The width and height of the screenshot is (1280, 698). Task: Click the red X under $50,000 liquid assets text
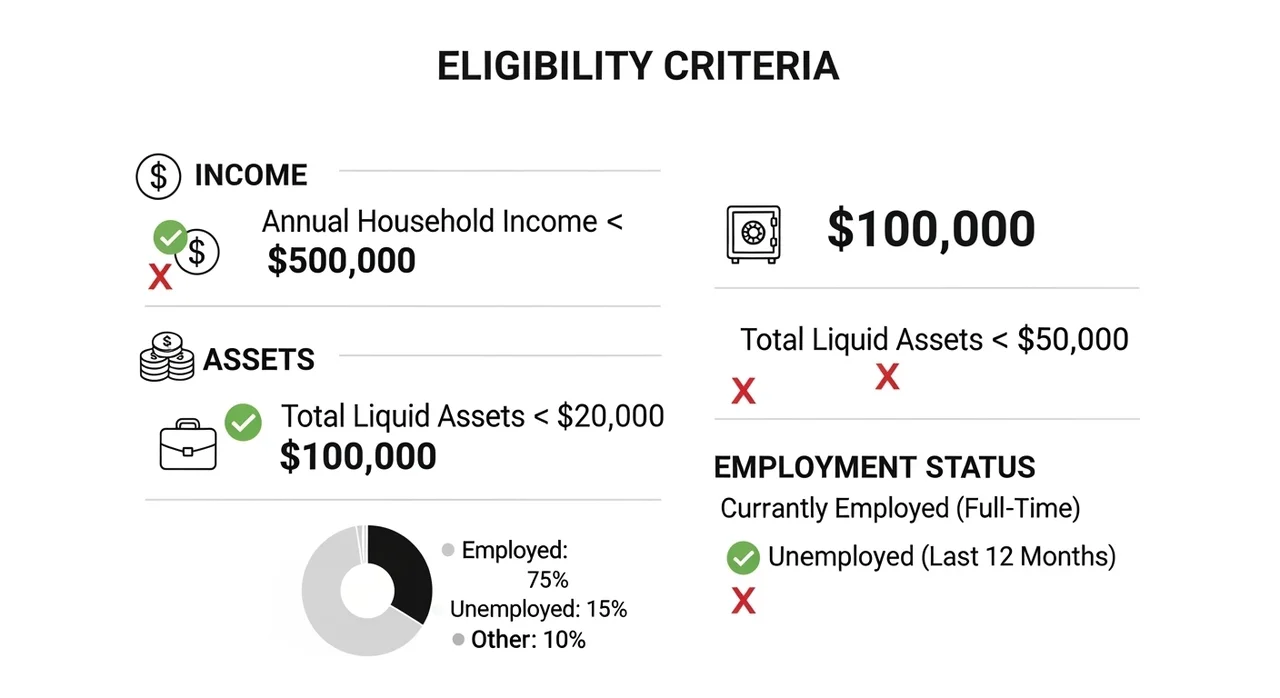pyautogui.click(x=887, y=377)
